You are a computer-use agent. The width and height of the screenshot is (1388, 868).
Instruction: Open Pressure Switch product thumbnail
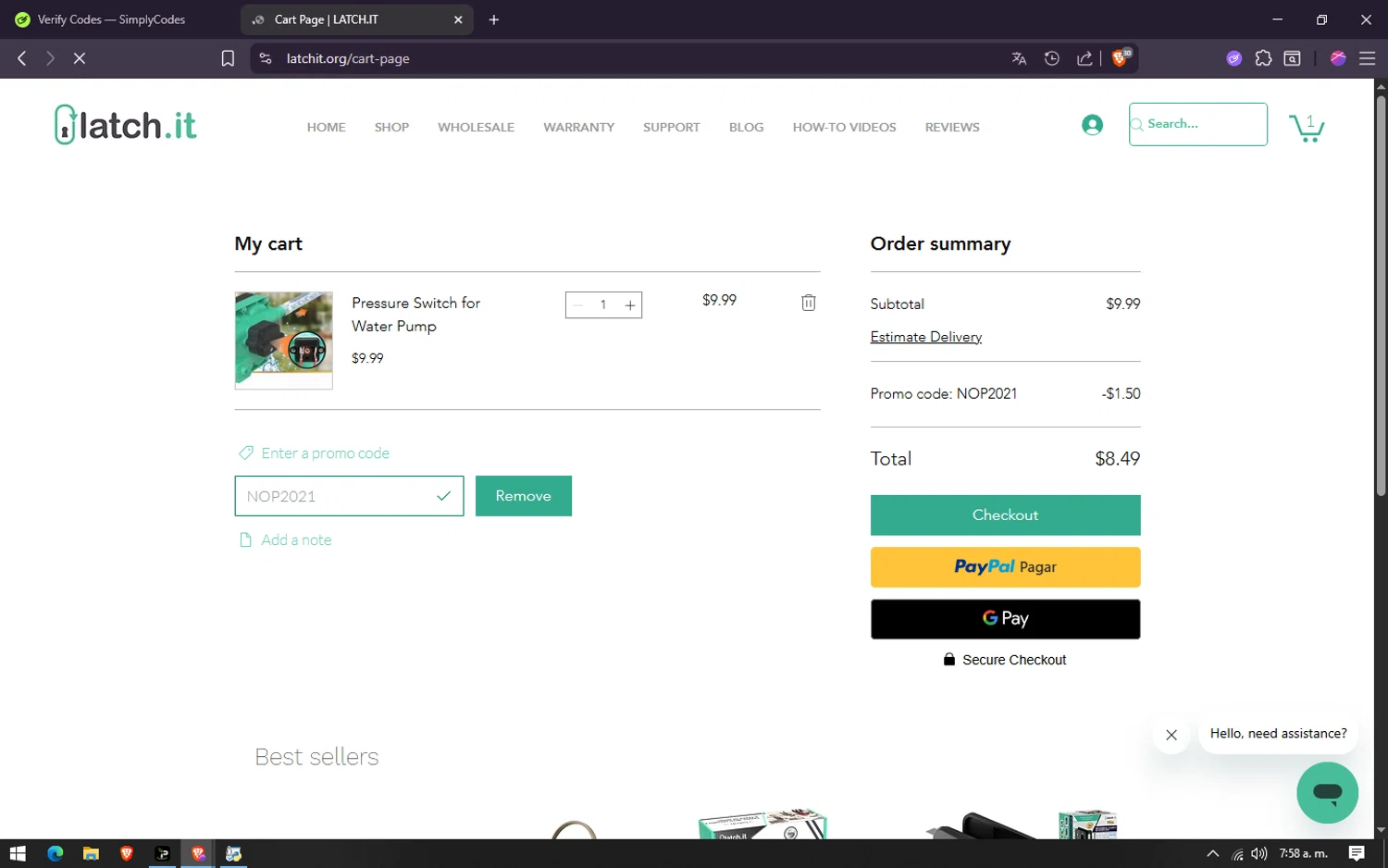pyautogui.click(x=283, y=341)
